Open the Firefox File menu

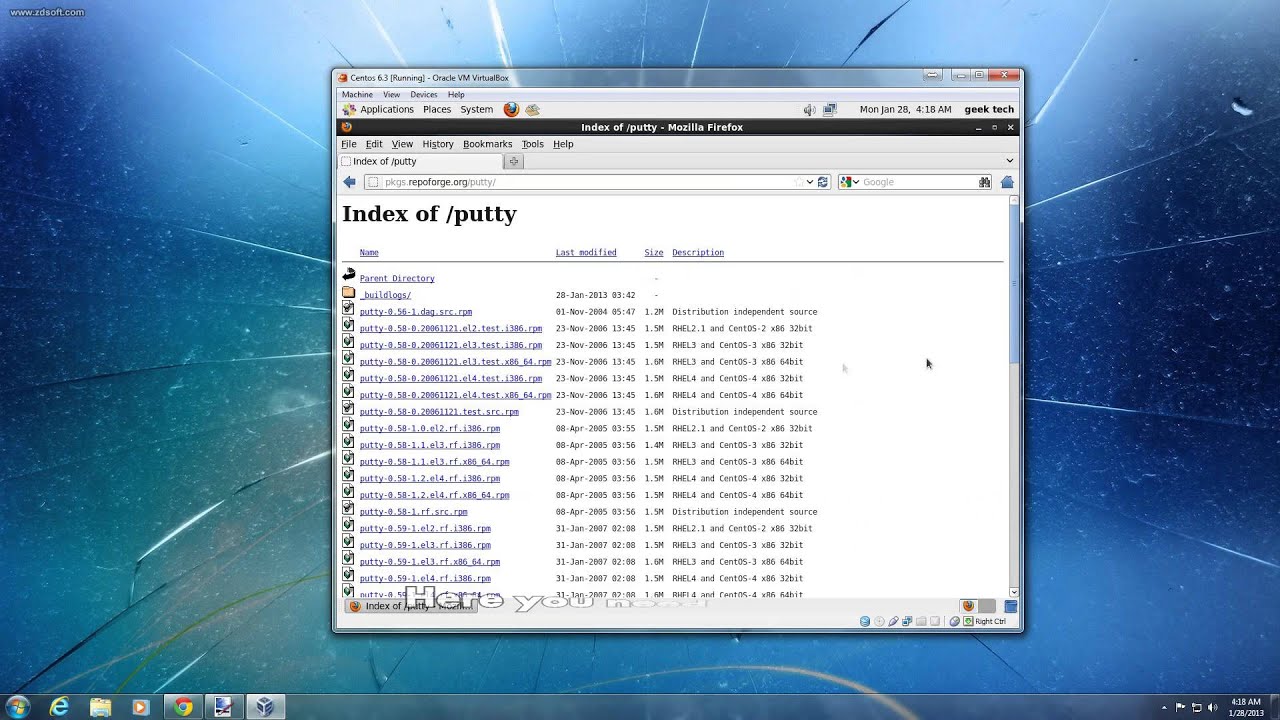pos(348,144)
